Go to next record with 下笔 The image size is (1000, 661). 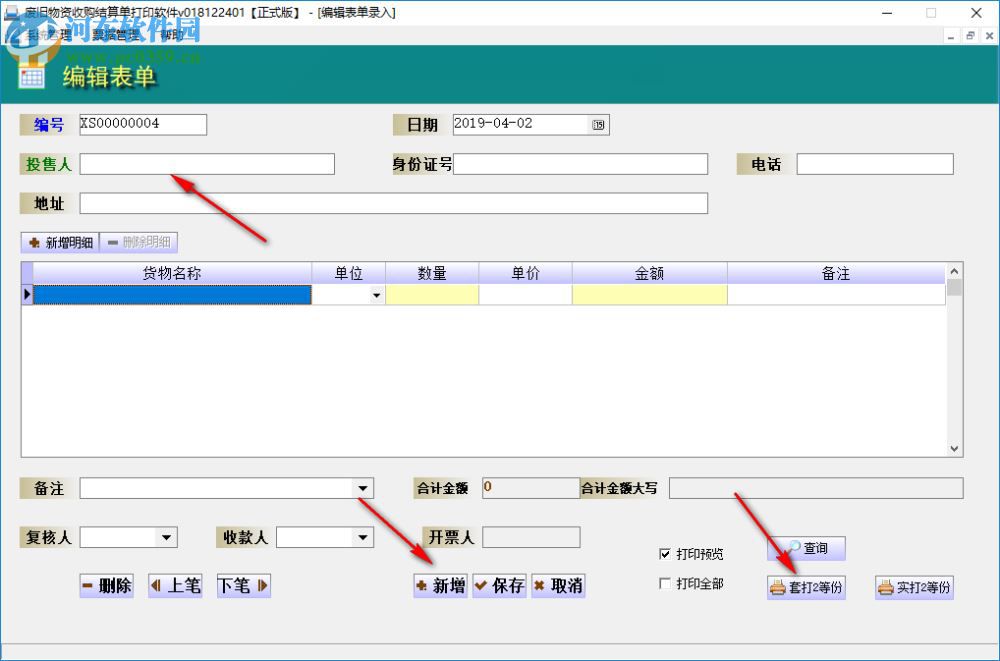pyautogui.click(x=244, y=585)
